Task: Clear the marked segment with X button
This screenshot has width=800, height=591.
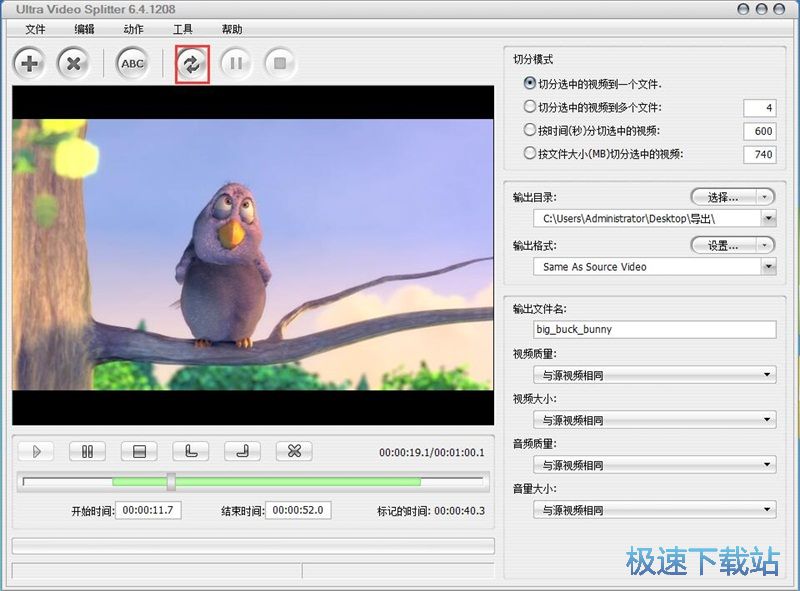Action: (x=294, y=452)
